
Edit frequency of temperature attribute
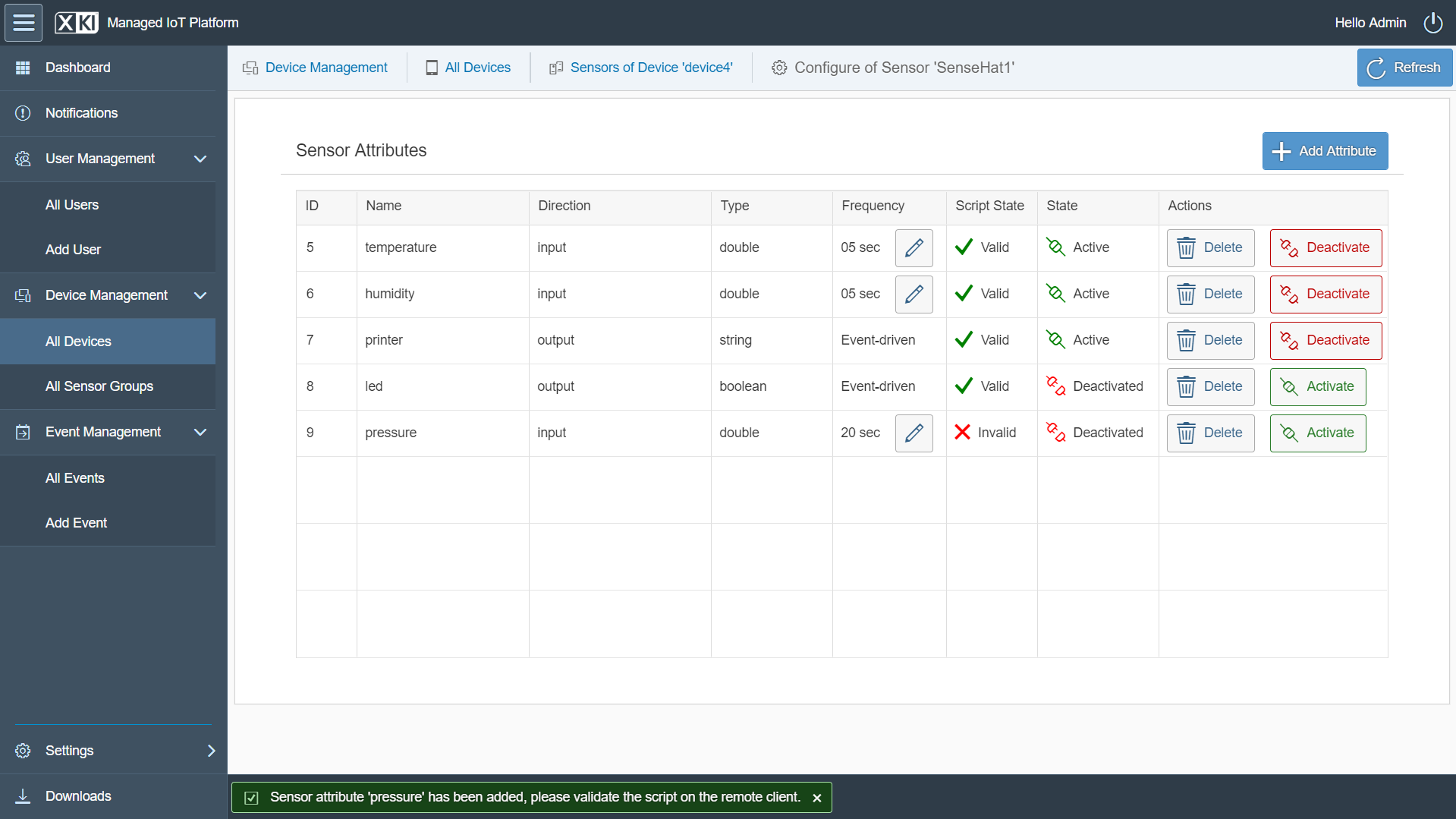point(914,247)
